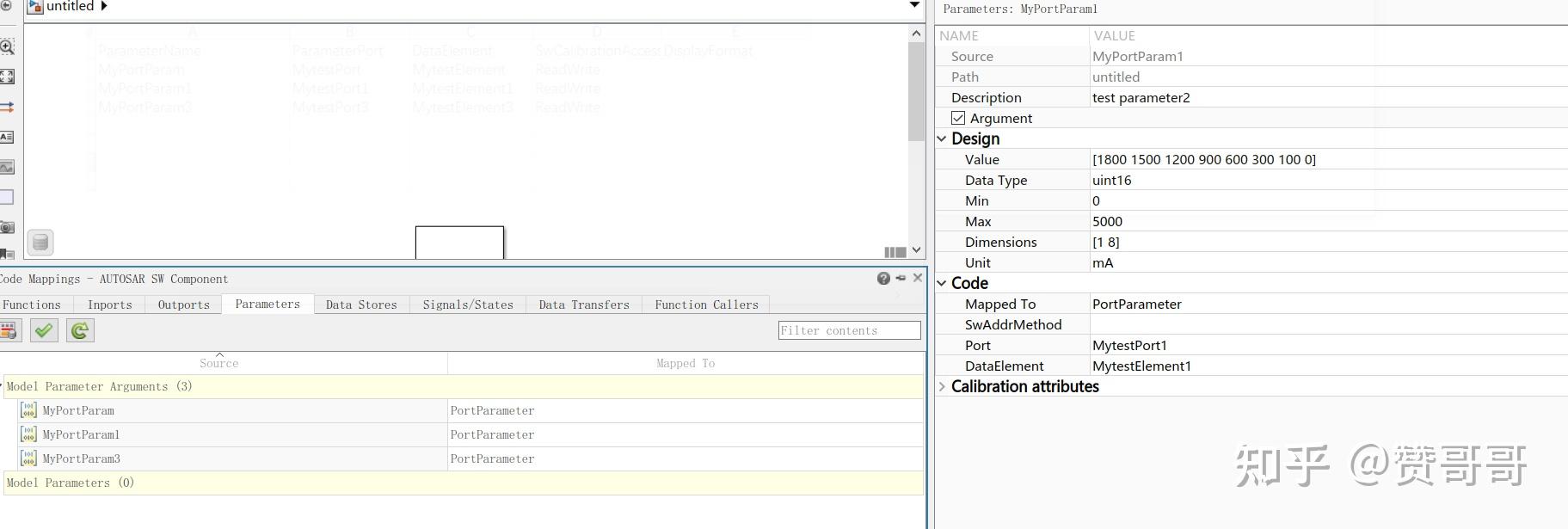
Task: Select the MyPortParam row name
Action: tap(78, 410)
